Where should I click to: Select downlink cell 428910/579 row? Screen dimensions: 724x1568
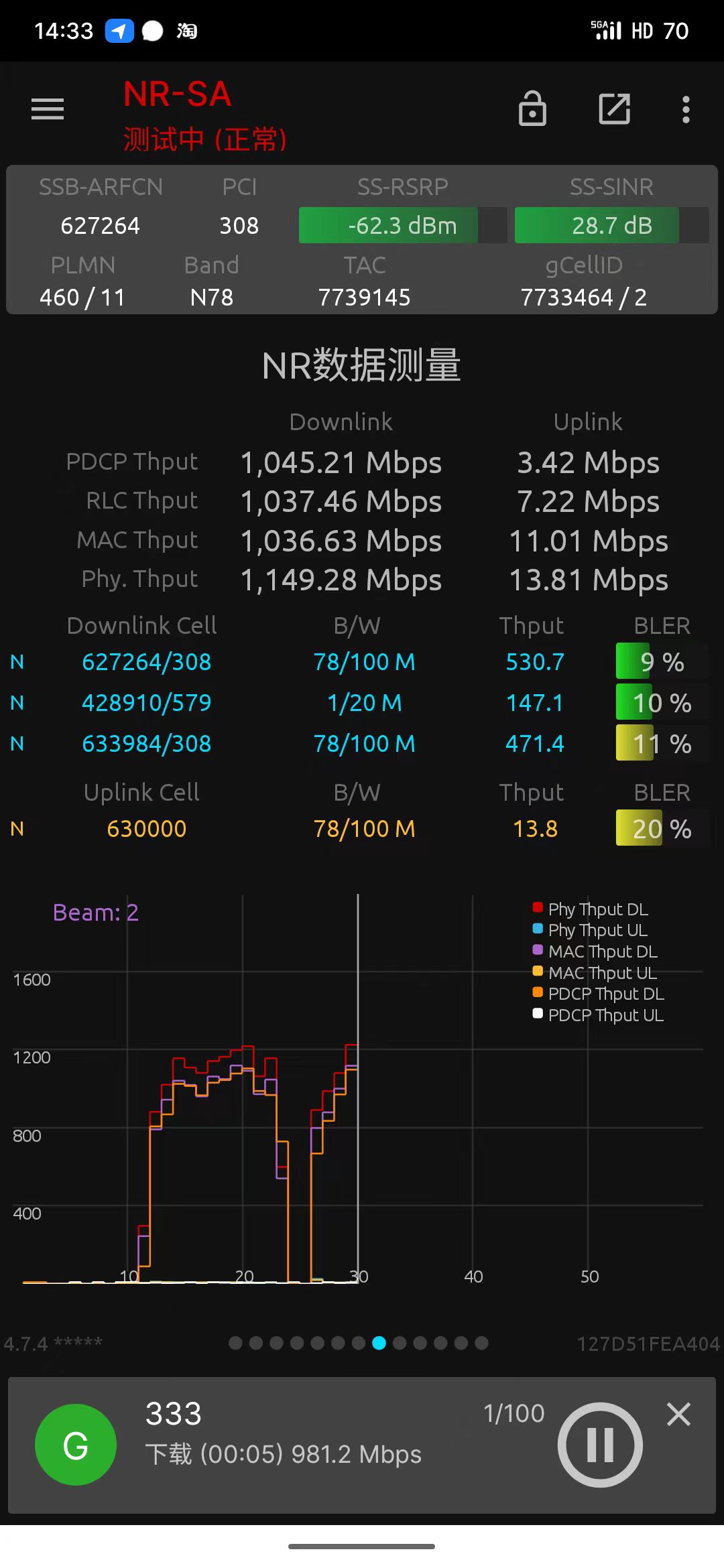click(146, 703)
